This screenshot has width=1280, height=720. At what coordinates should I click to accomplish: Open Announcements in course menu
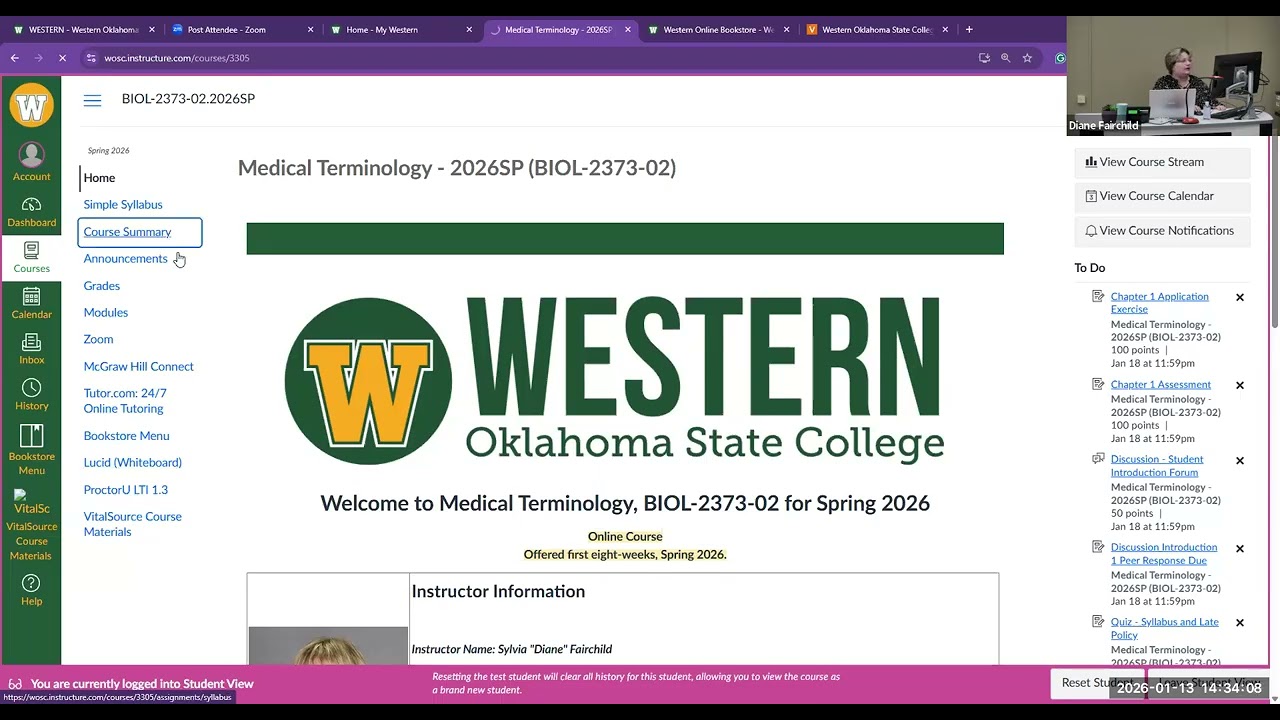125,259
